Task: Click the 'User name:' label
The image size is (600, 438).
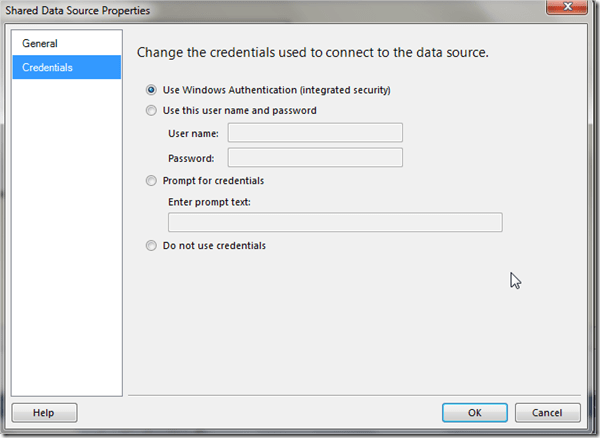Action: click(x=194, y=133)
